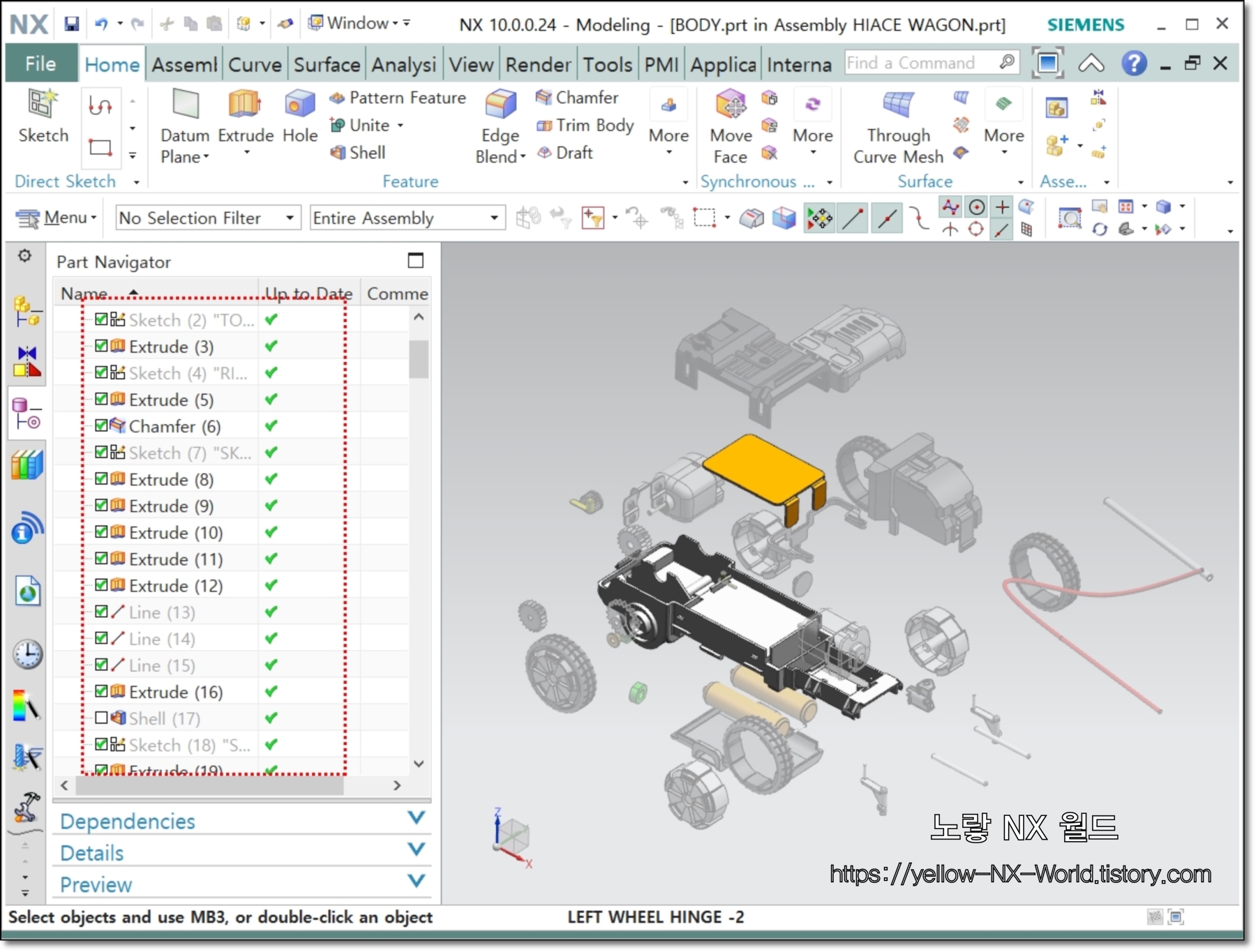
Task: Open the File tab
Action: point(40,63)
